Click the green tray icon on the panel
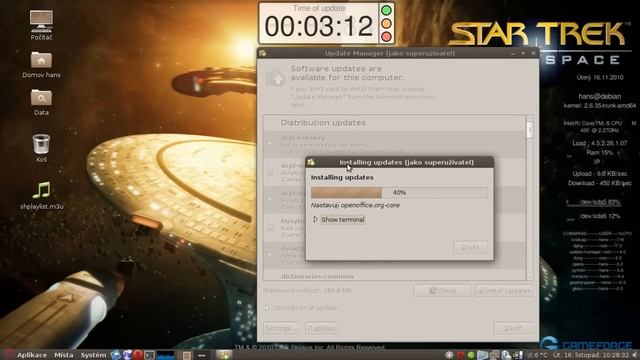 pos(471,355)
